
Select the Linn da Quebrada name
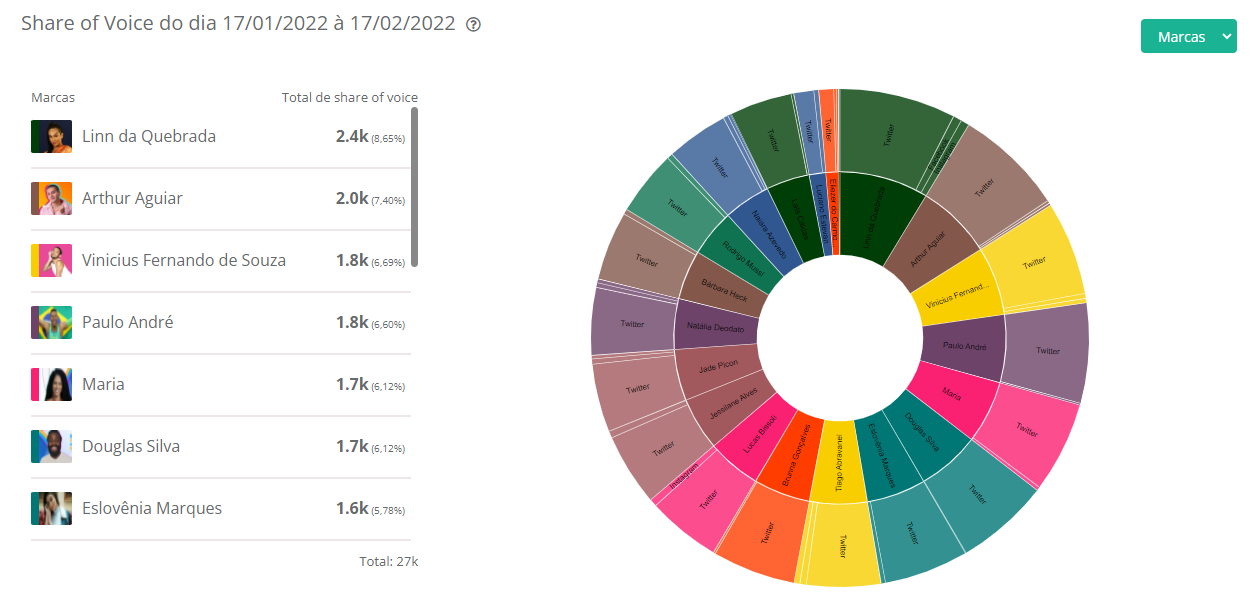click(149, 137)
